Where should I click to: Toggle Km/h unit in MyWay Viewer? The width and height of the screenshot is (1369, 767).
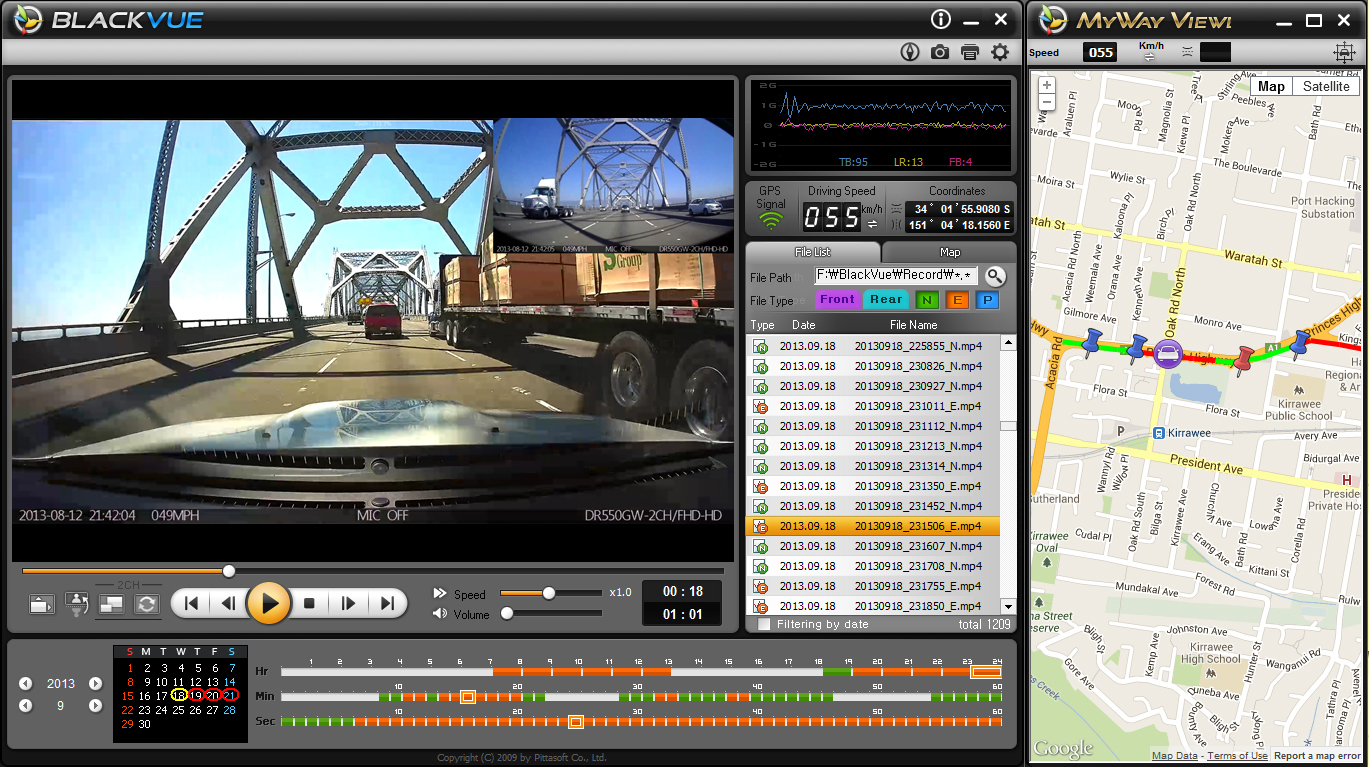point(1150,58)
